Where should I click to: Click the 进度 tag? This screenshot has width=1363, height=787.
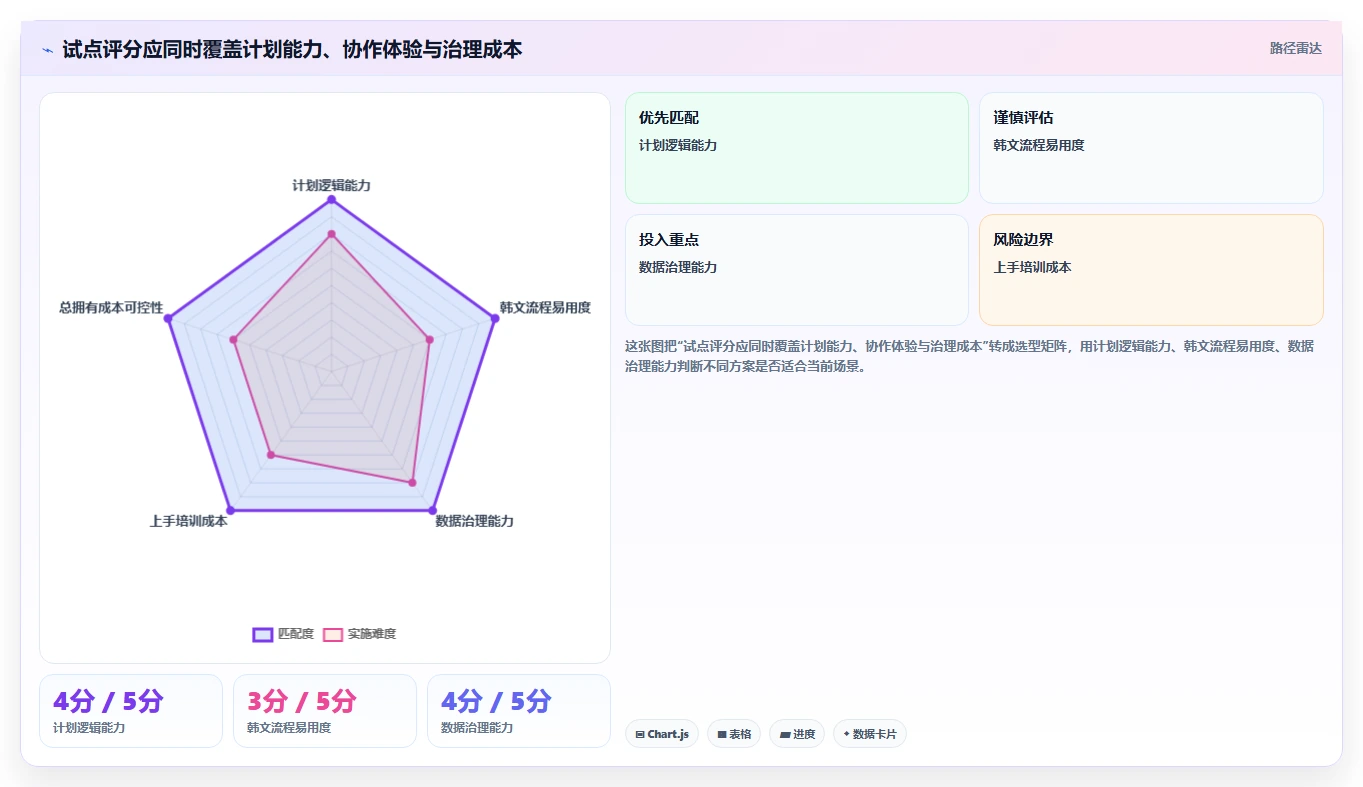[x=797, y=734]
